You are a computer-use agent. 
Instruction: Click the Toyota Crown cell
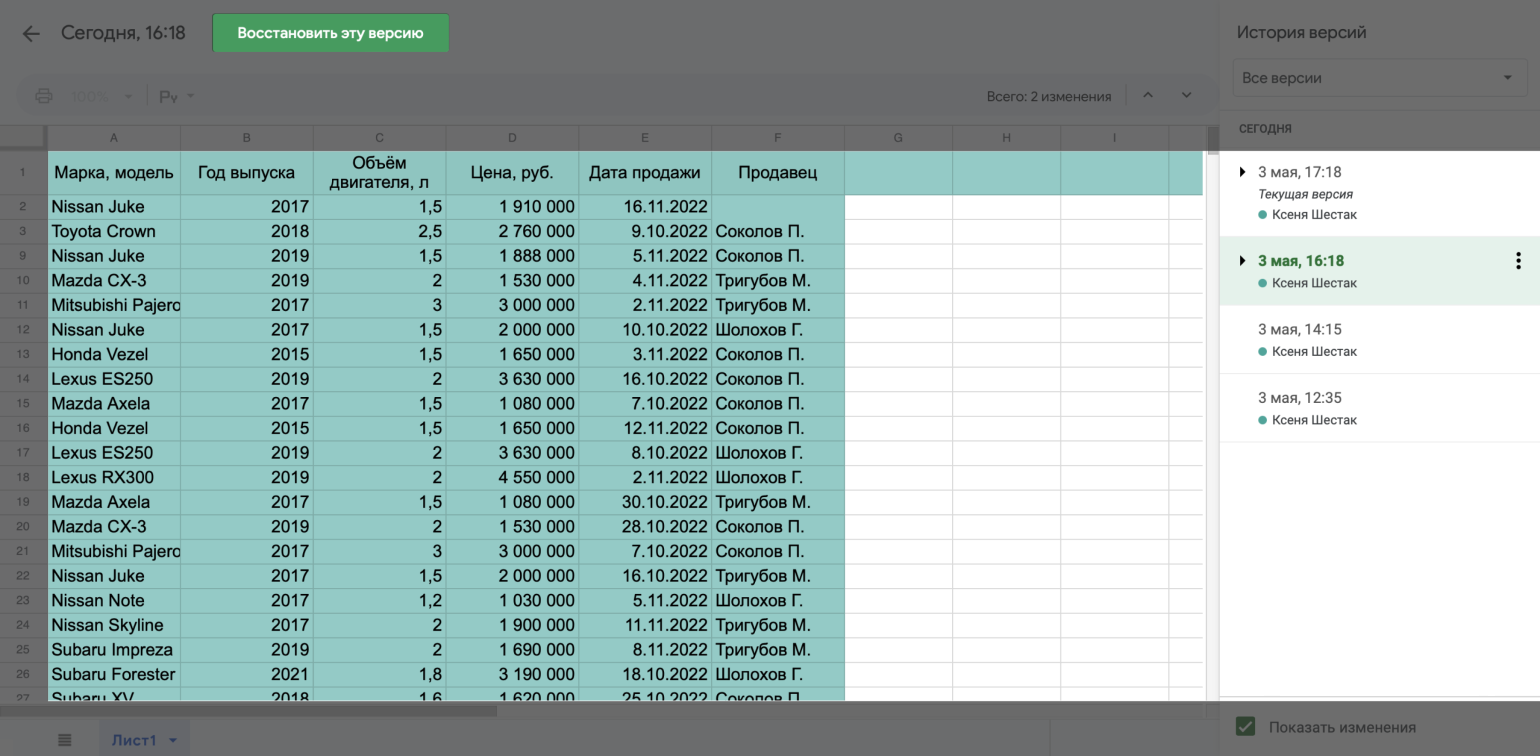pos(114,231)
